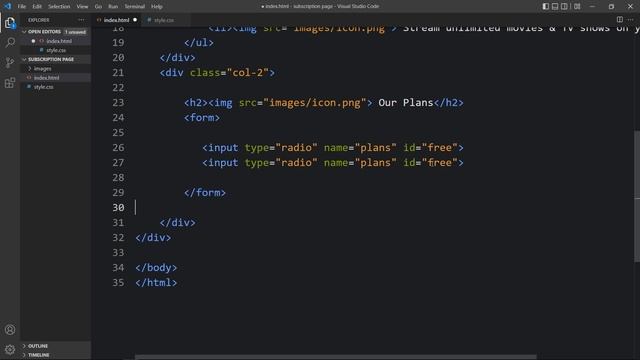This screenshot has height=360, width=640.
Task: Toggle primary sidebar layout icon
Action: click(x=545, y=6)
